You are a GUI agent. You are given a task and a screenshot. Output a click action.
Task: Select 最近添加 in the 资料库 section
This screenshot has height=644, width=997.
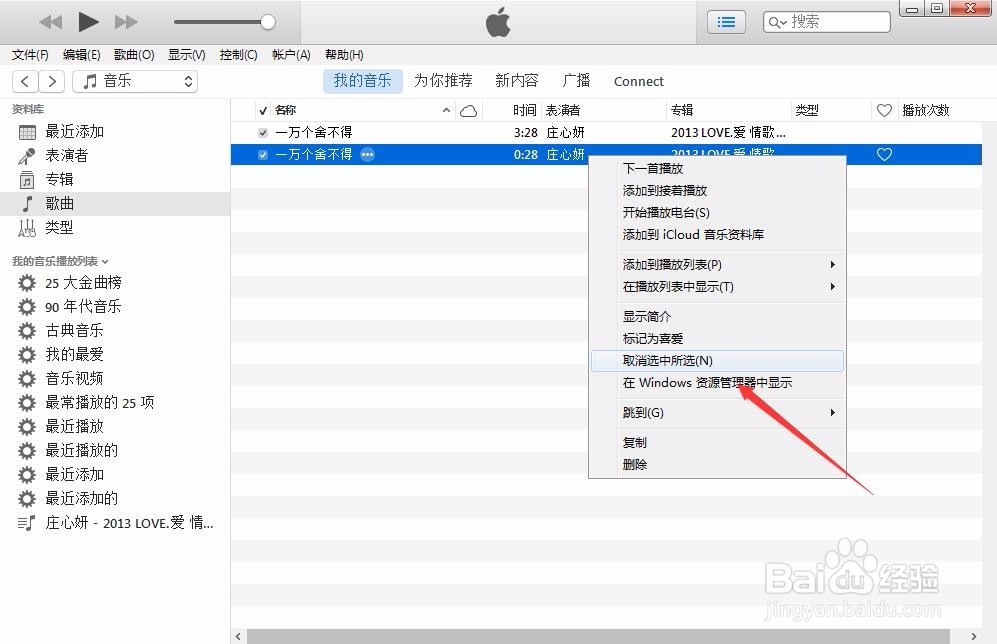[75, 131]
